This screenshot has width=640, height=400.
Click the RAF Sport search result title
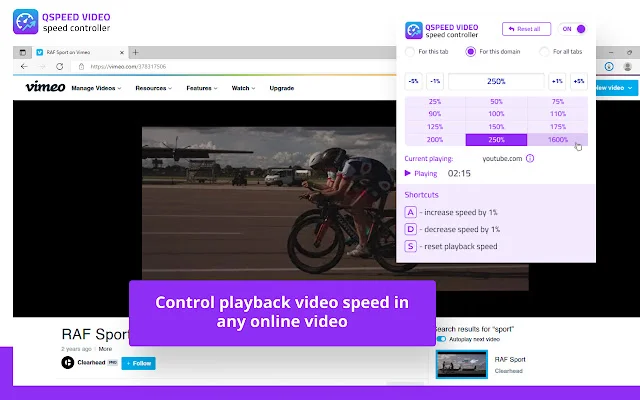click(510, 360)
